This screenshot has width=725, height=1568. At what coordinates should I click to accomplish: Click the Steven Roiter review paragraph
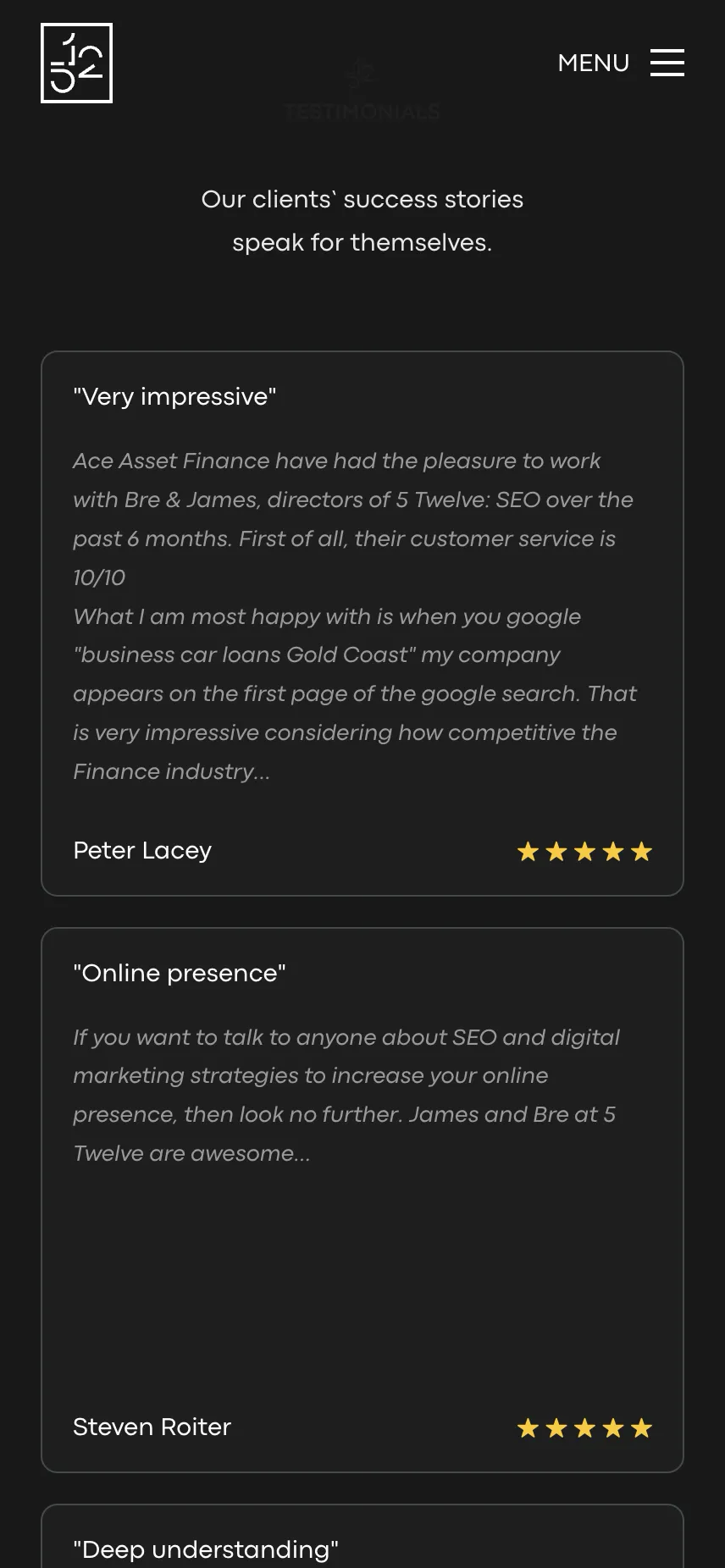(347, 1095)
